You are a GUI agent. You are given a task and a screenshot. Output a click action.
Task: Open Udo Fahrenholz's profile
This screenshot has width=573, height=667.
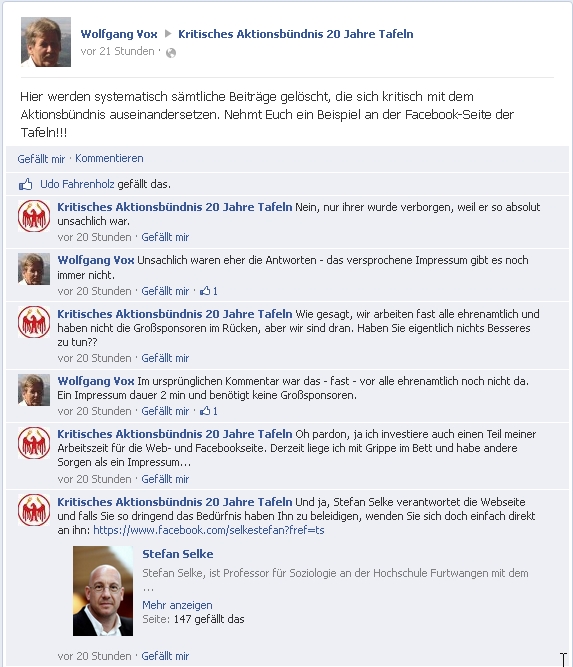tap(77, 184)
